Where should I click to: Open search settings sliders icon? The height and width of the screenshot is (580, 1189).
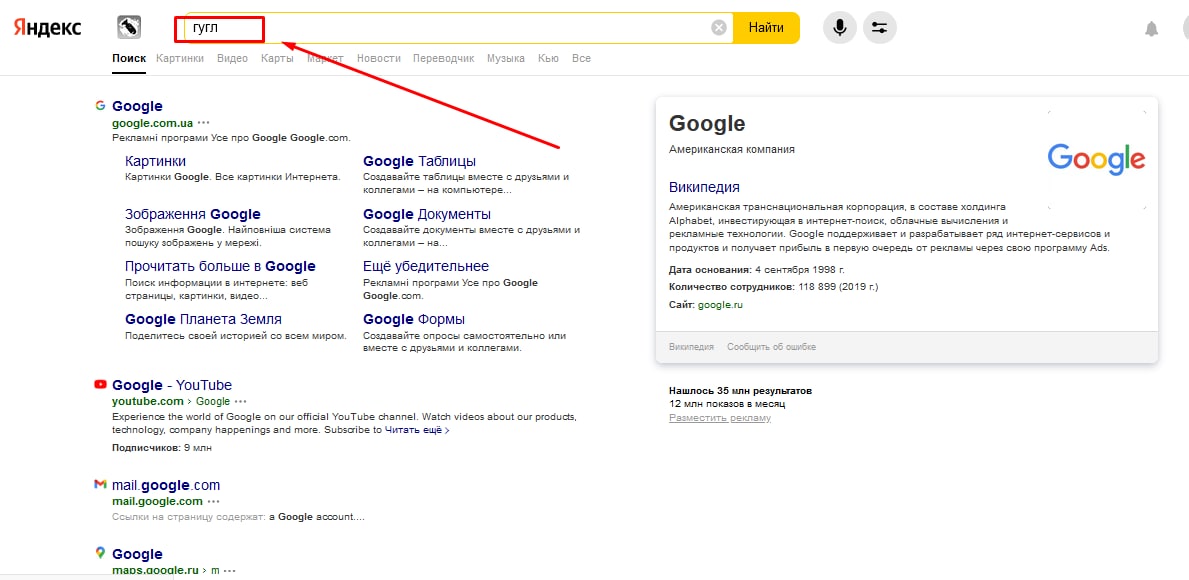coord(880,28)
